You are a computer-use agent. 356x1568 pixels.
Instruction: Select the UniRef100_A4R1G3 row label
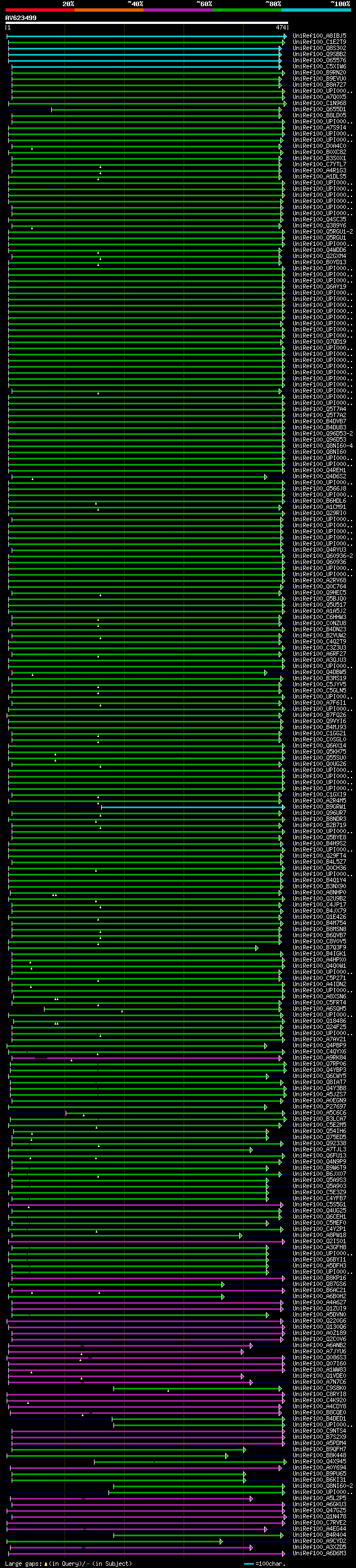pos(319,170)
